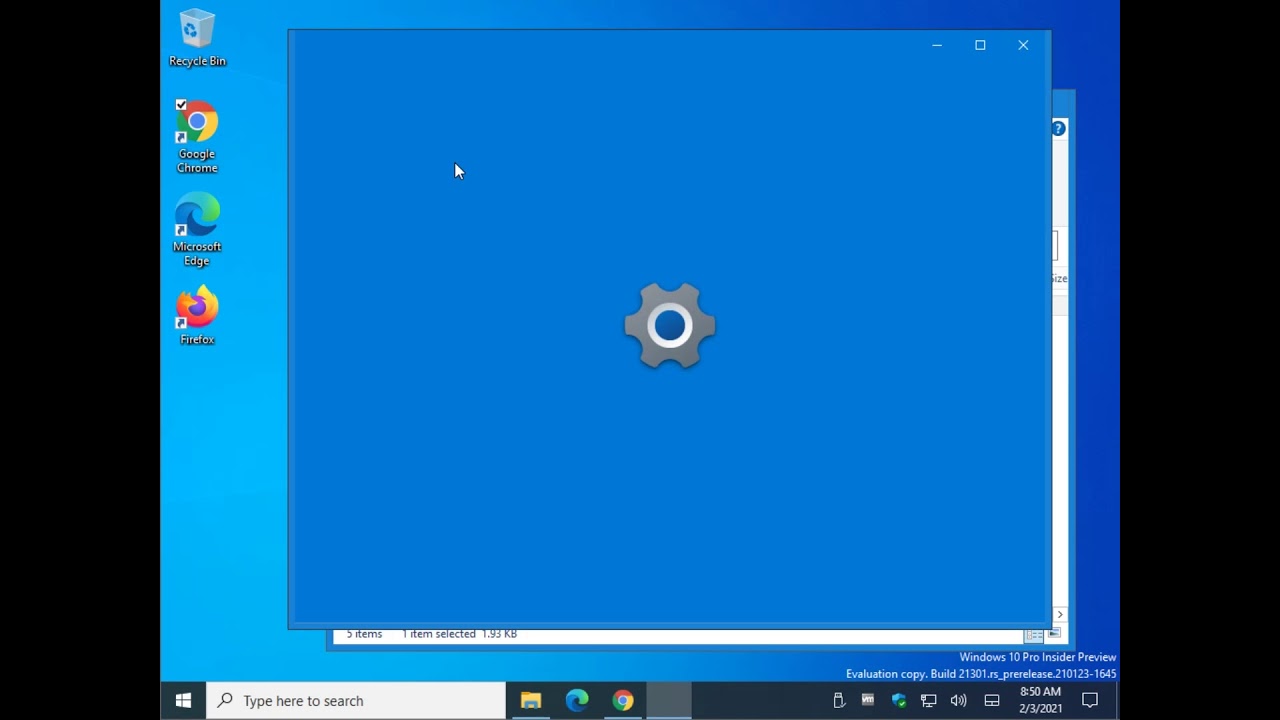Switch File Explorer to large icons view

[1053, 634]
